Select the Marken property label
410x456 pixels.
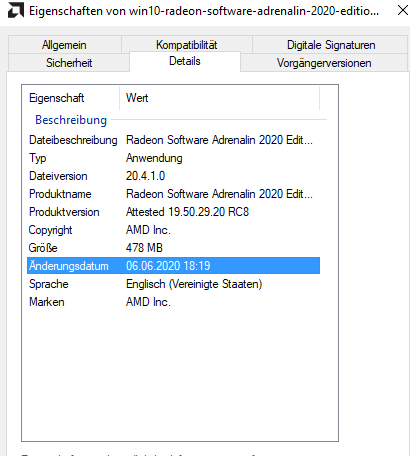tap(47, 302)
